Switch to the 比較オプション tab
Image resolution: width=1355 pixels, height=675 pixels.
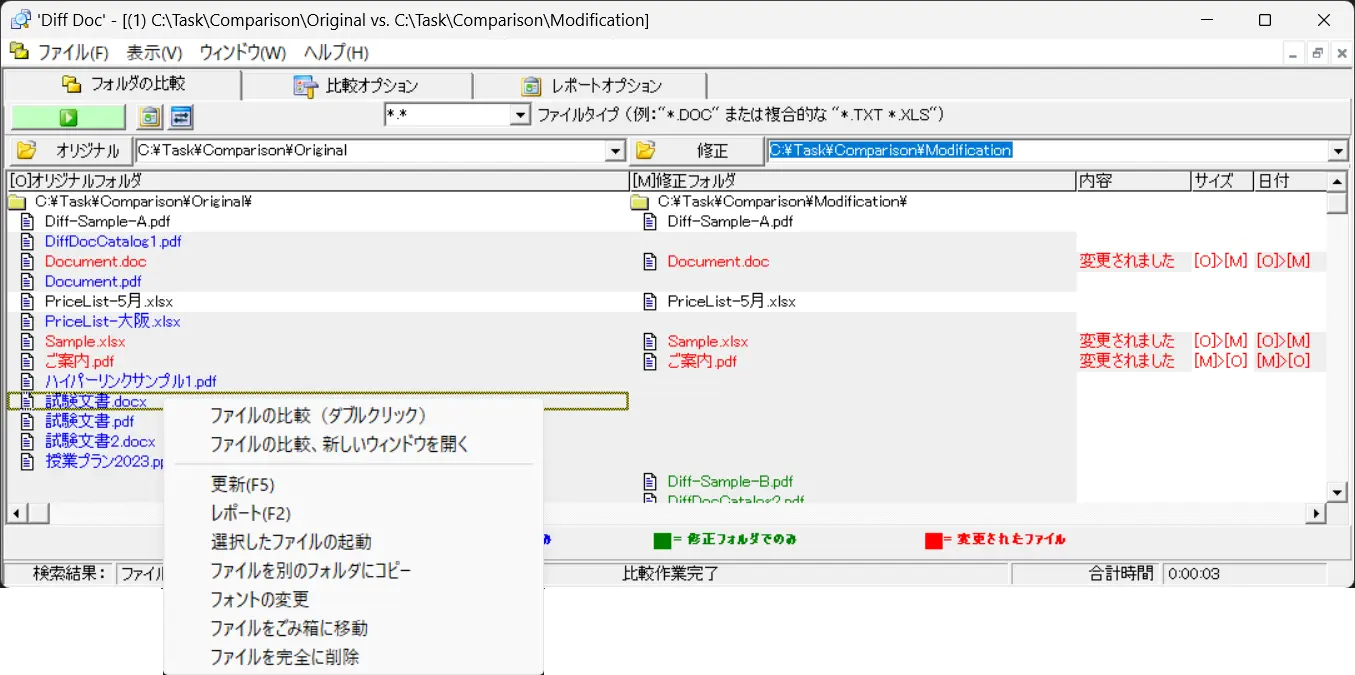[357, 86]
